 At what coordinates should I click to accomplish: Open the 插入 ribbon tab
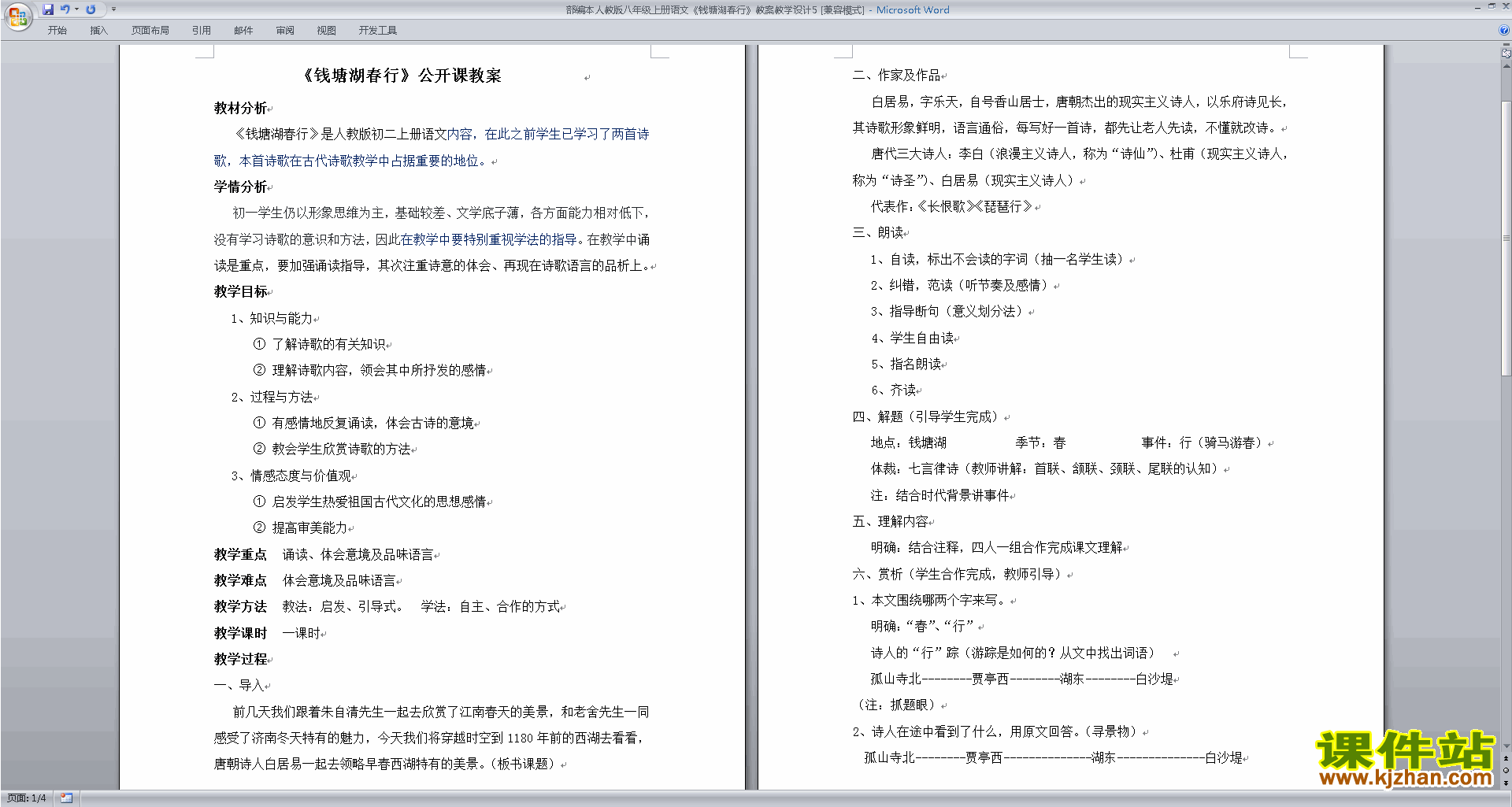pos(98,31)
